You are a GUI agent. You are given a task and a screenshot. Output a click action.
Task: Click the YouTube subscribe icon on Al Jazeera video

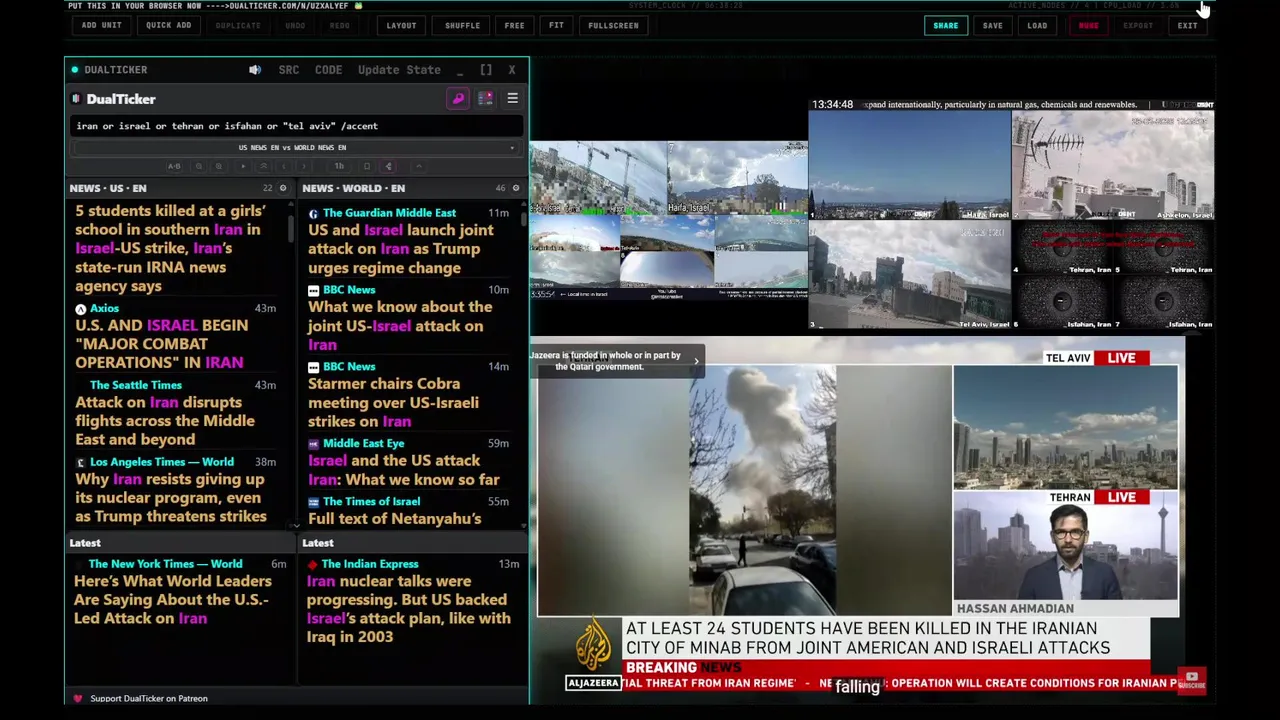1191,679
